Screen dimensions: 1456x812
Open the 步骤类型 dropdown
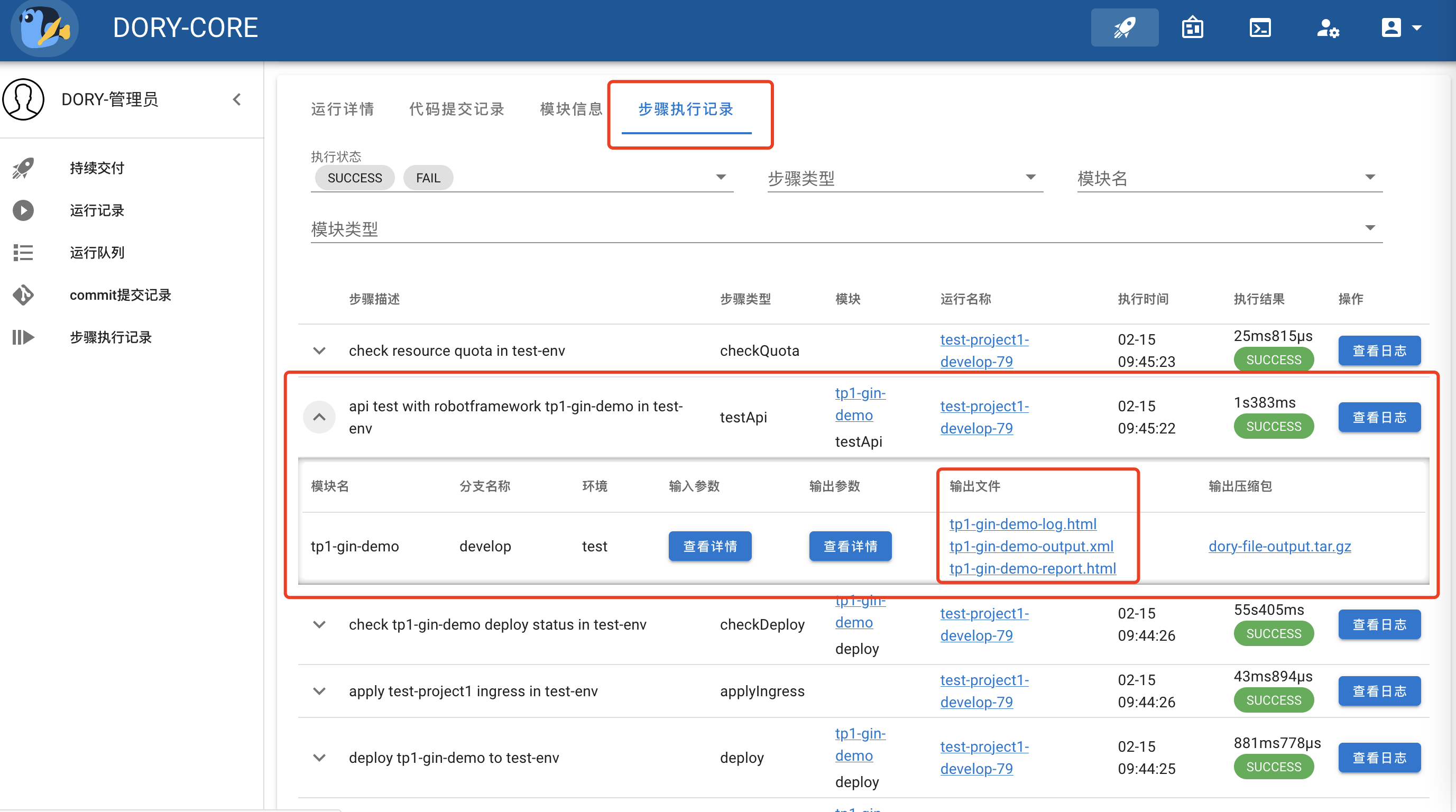pyautogui.click(x=1031, y=177)
